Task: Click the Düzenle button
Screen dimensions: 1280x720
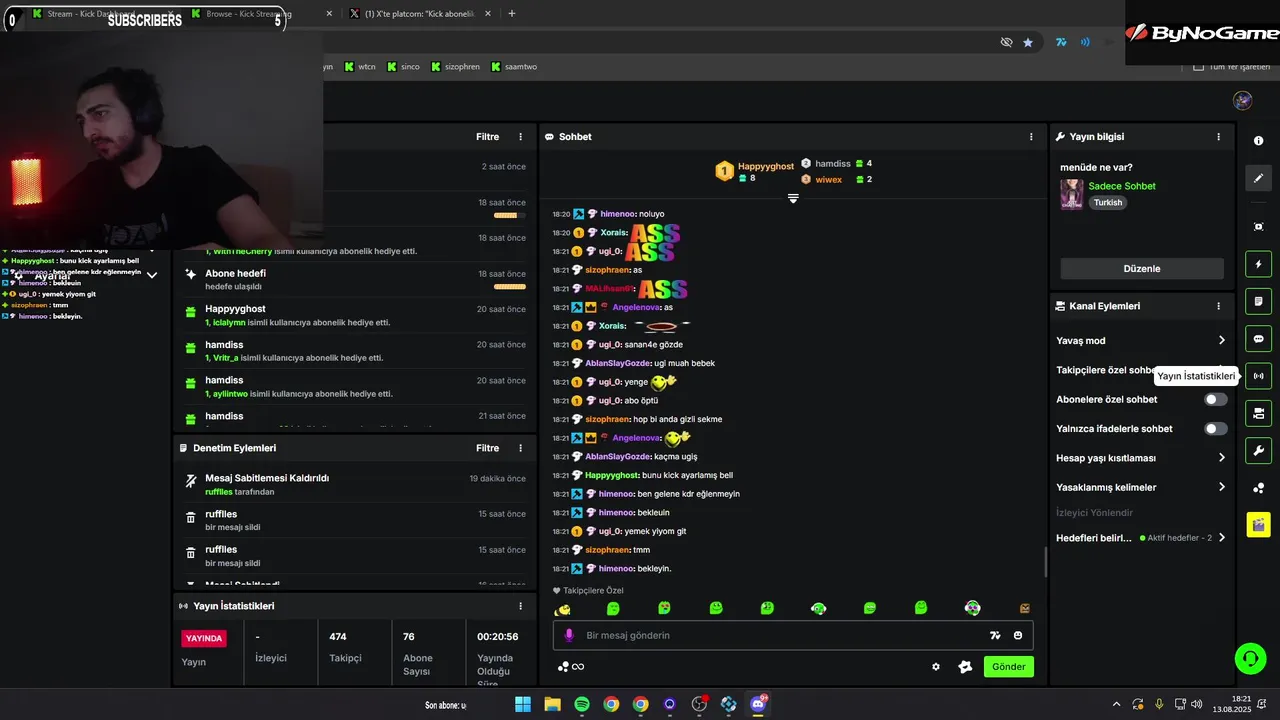Action: (x=1142, y=269)
